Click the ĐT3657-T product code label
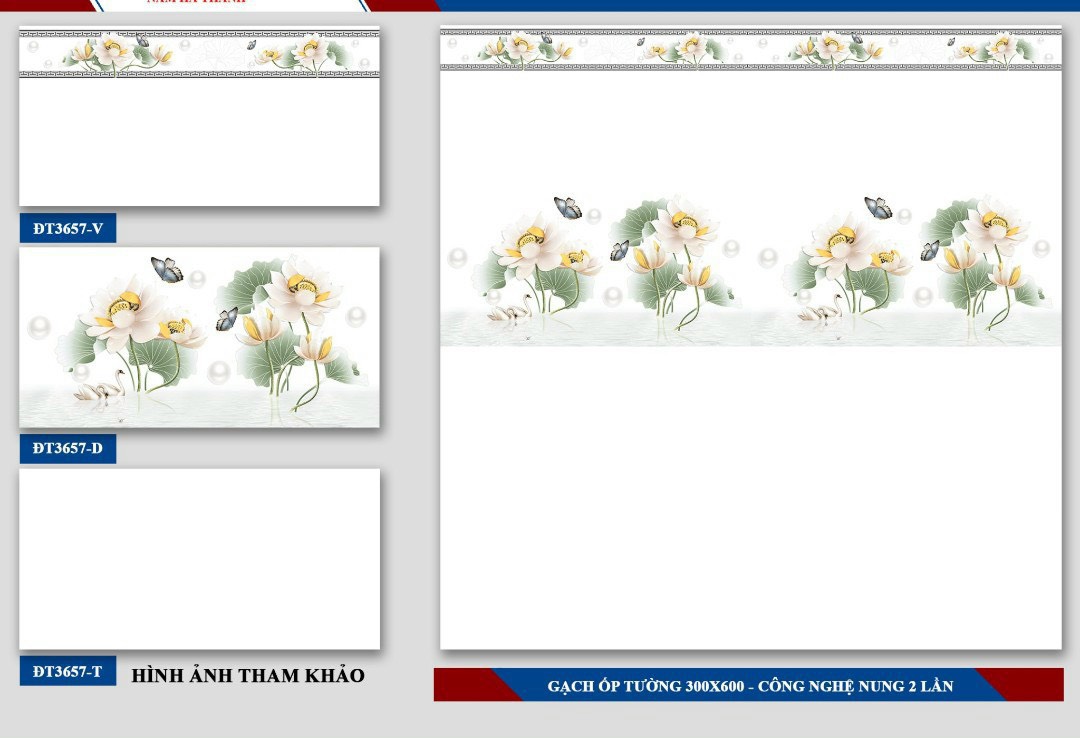Screen dimensions: 1080x738 (x=68, y=671)
